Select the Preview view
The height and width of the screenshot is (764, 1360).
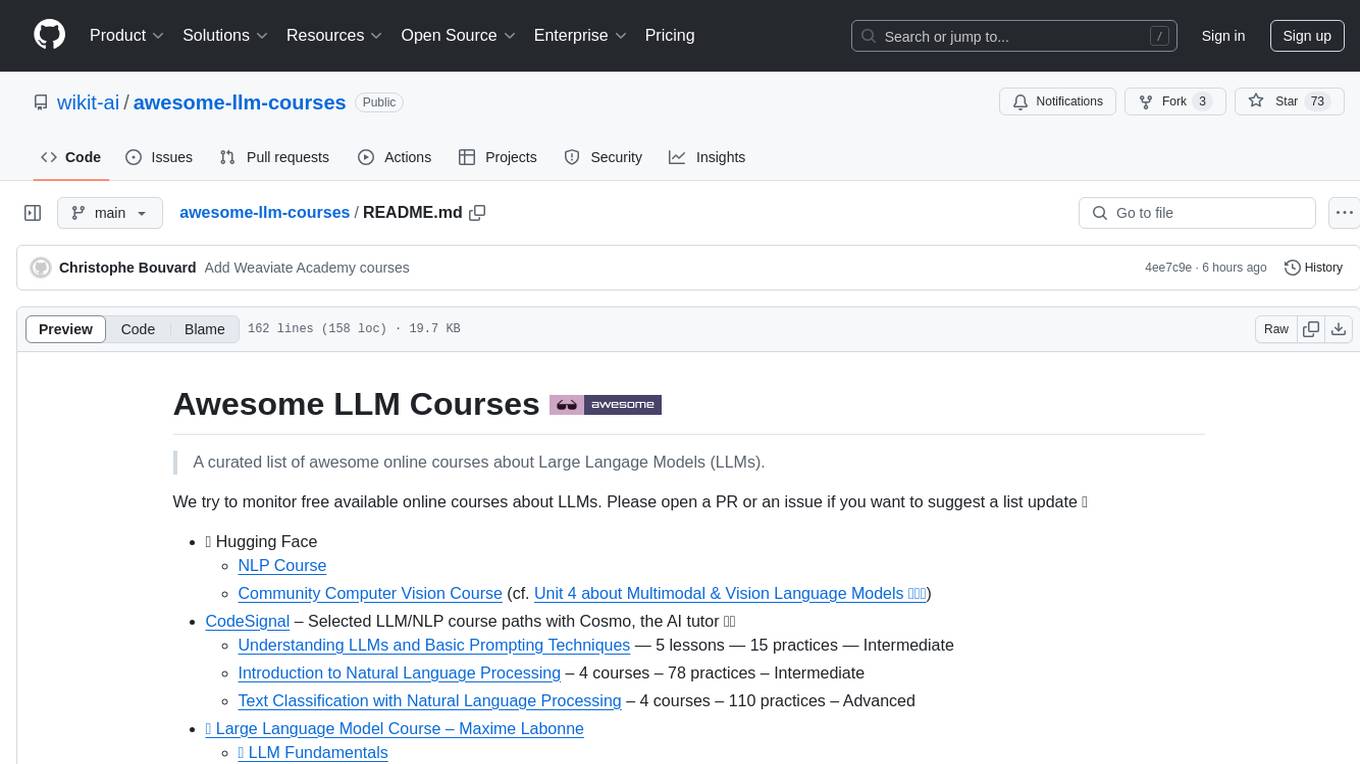pyautogui.click(x=66, y=329)
